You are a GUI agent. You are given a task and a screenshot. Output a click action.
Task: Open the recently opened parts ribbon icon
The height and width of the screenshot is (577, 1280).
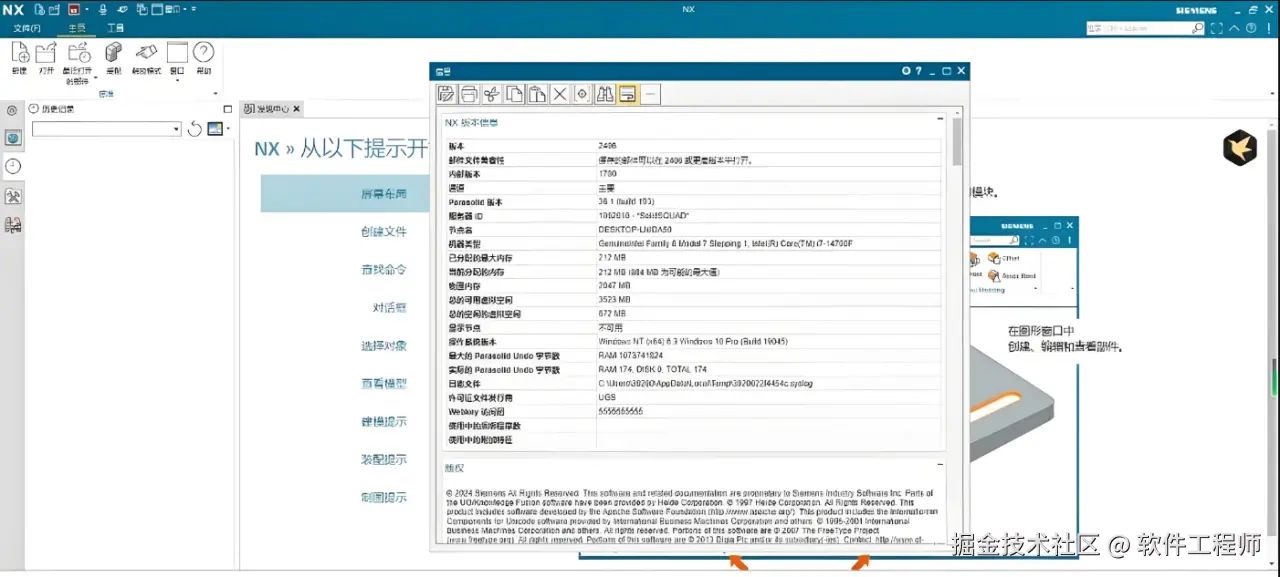[x=78, y=53]
